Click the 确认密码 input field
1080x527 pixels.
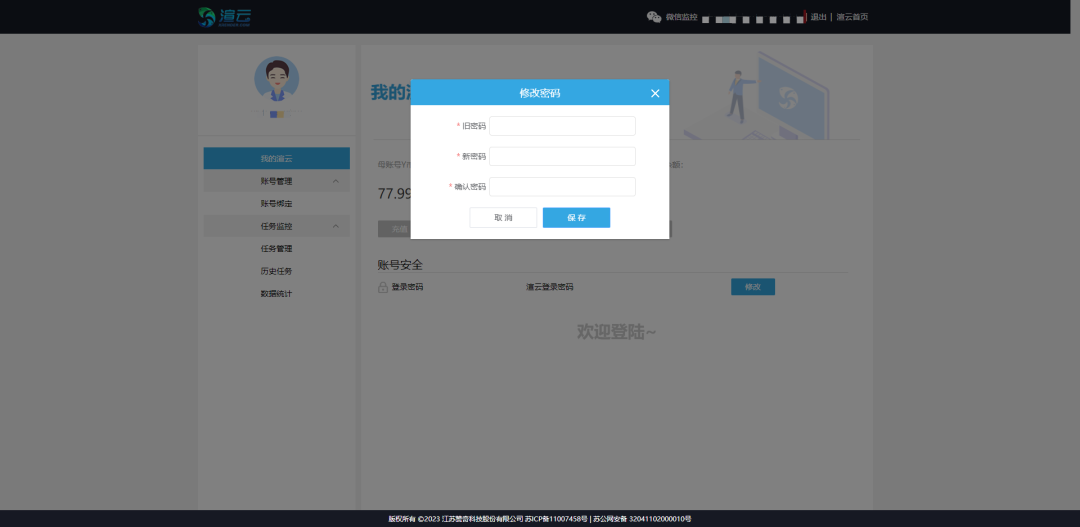[x=562, y=187]
